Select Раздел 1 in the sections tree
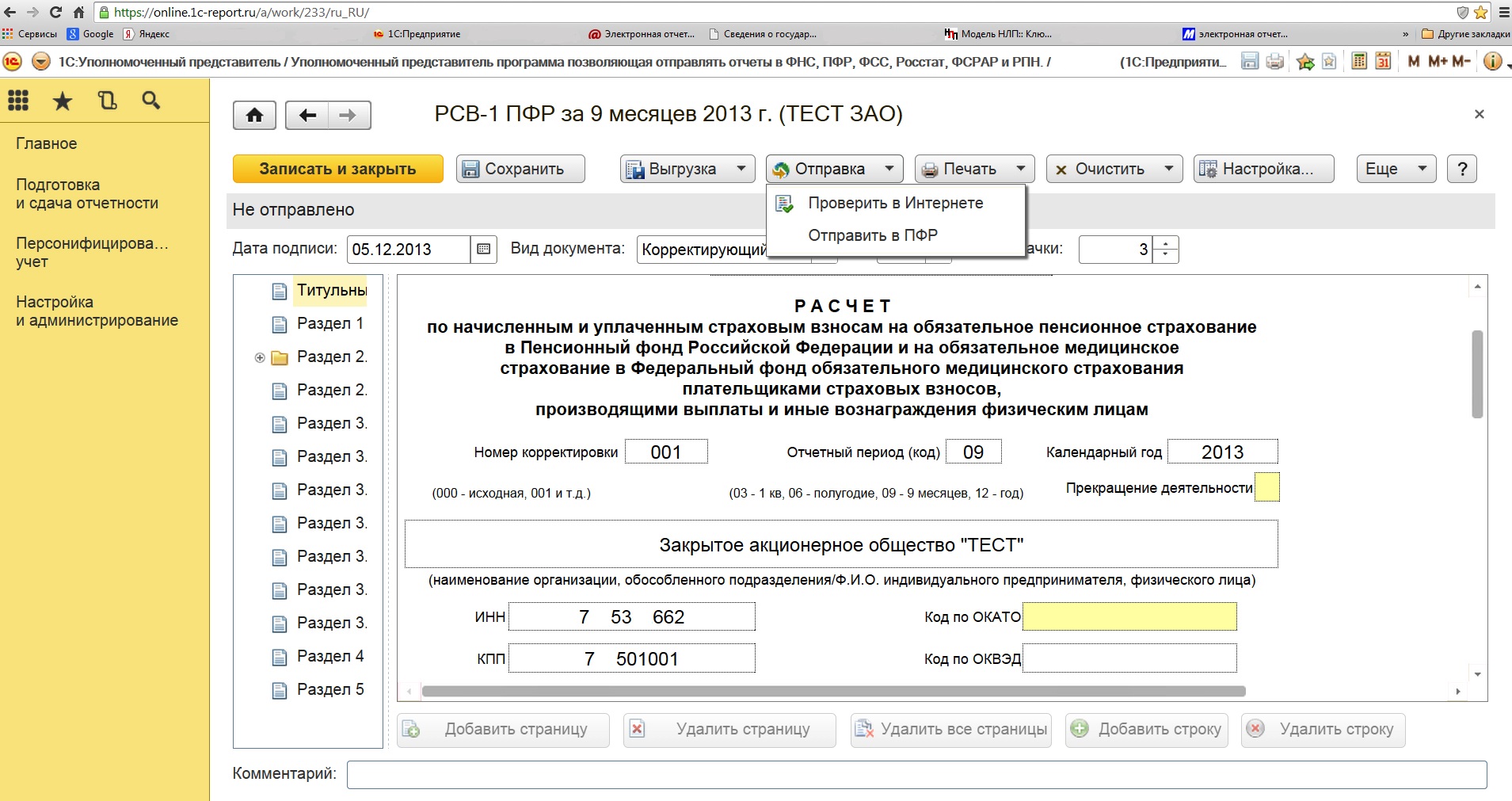 coord(330,324)
